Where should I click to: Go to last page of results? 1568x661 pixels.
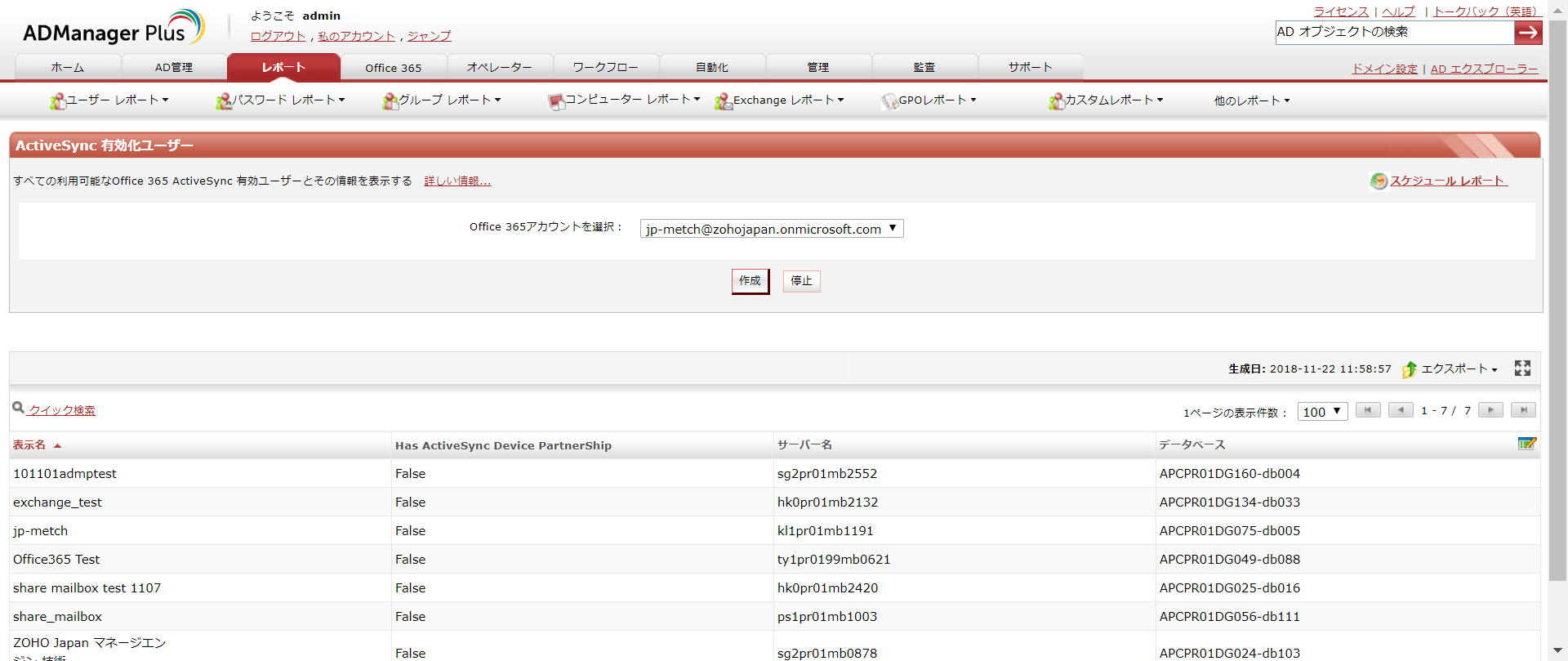(x=1523, y=410)
